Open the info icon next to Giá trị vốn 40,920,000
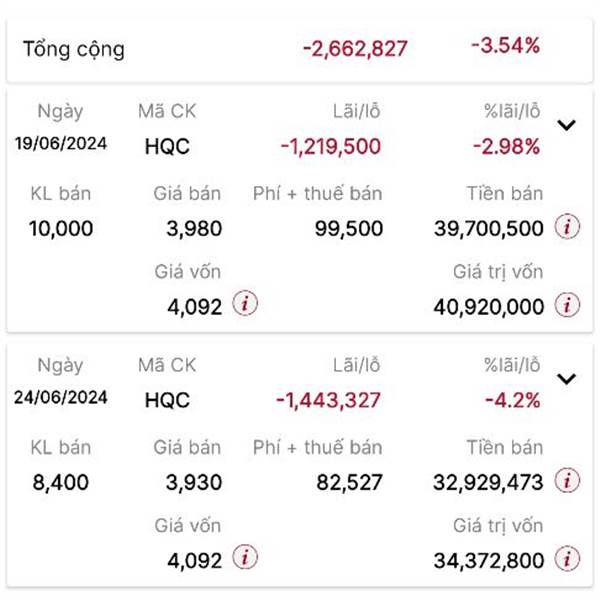The width and height of the screenshot is (600, 600). pos(567,305)
